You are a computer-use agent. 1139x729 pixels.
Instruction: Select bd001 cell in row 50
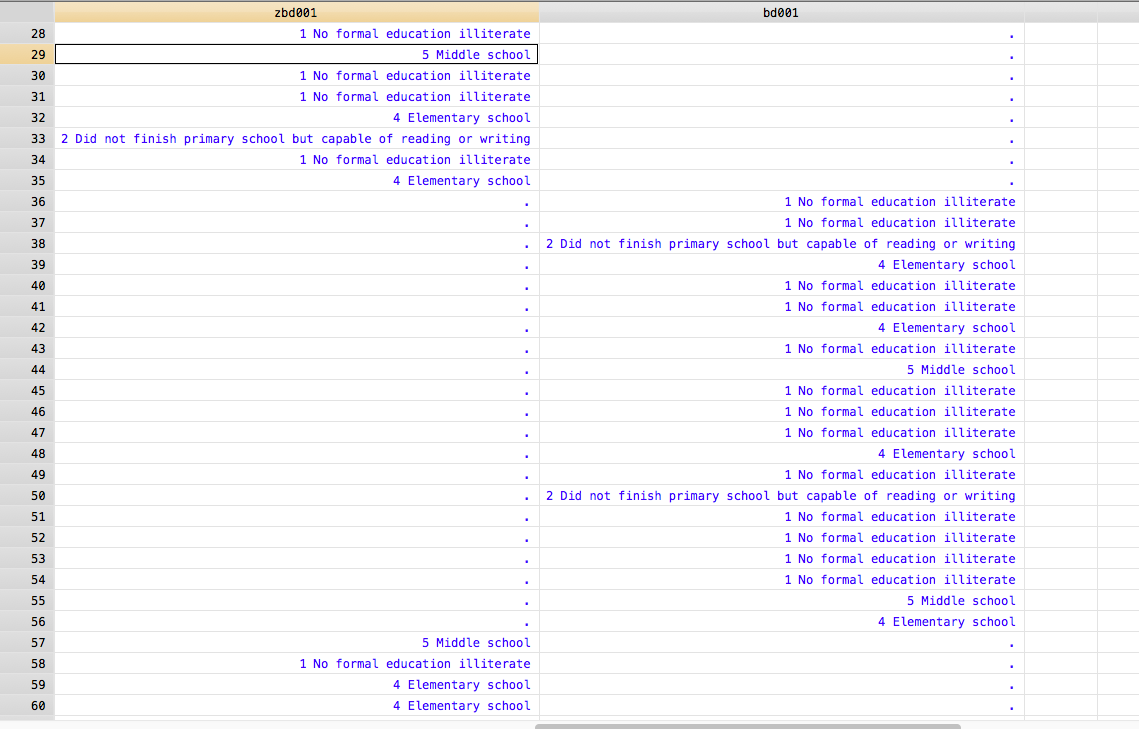coord(780,496)
